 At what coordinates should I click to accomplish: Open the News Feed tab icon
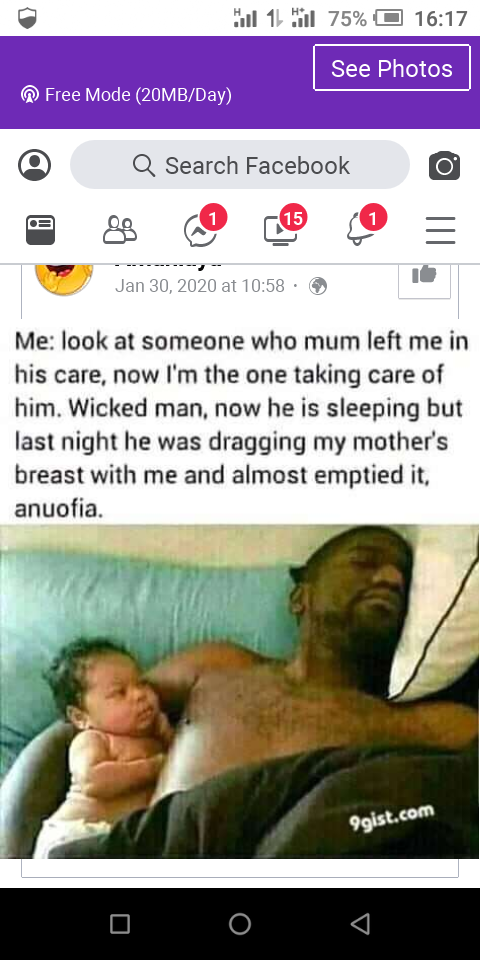40,230
